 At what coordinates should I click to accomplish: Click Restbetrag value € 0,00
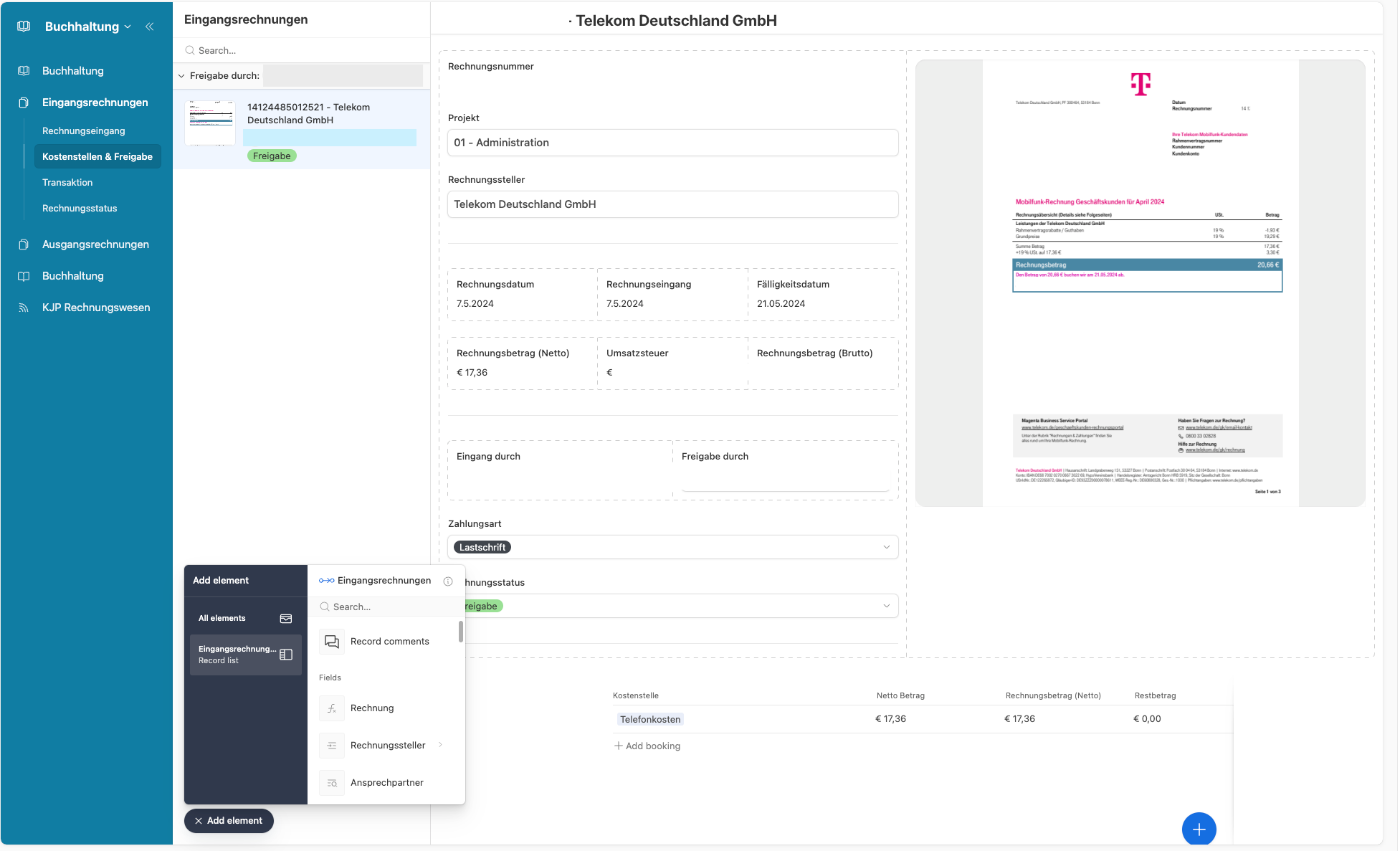[x=1147, y=719]
